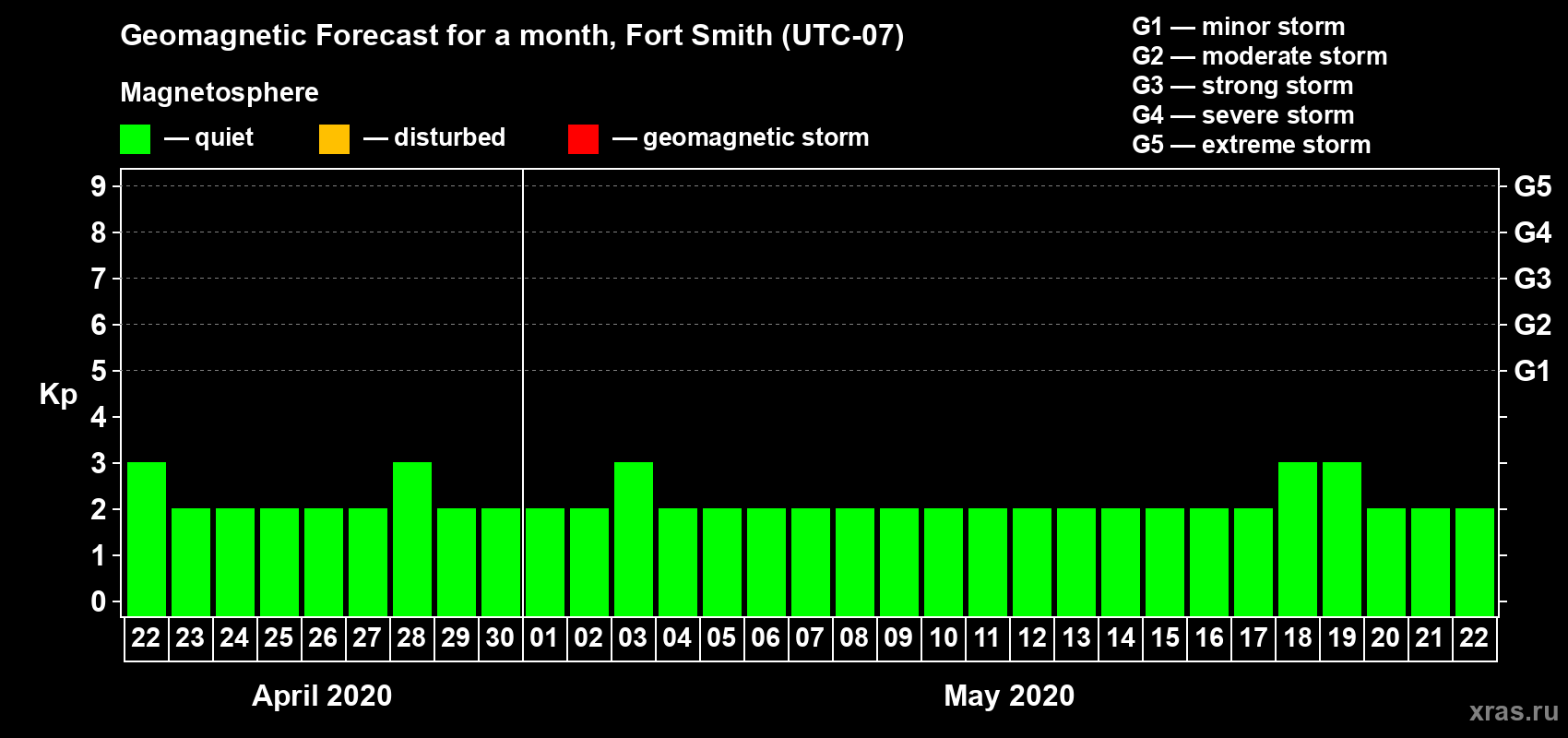Click date label '08' on the axis

click(854, 637)
